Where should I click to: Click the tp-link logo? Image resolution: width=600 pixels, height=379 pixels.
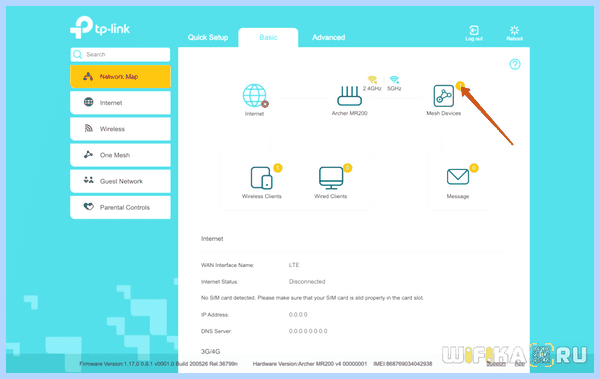pos(100,27)
